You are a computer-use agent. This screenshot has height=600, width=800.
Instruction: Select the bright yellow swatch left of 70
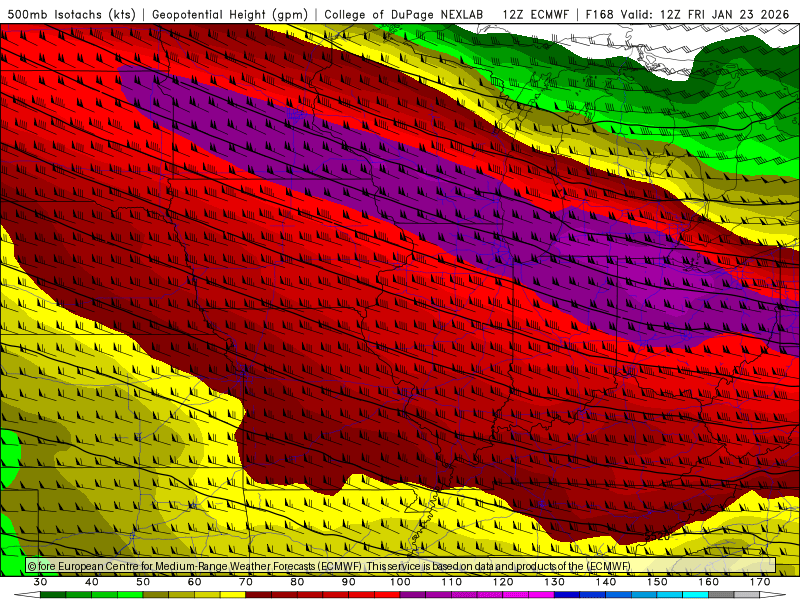[x=233, y=595]
